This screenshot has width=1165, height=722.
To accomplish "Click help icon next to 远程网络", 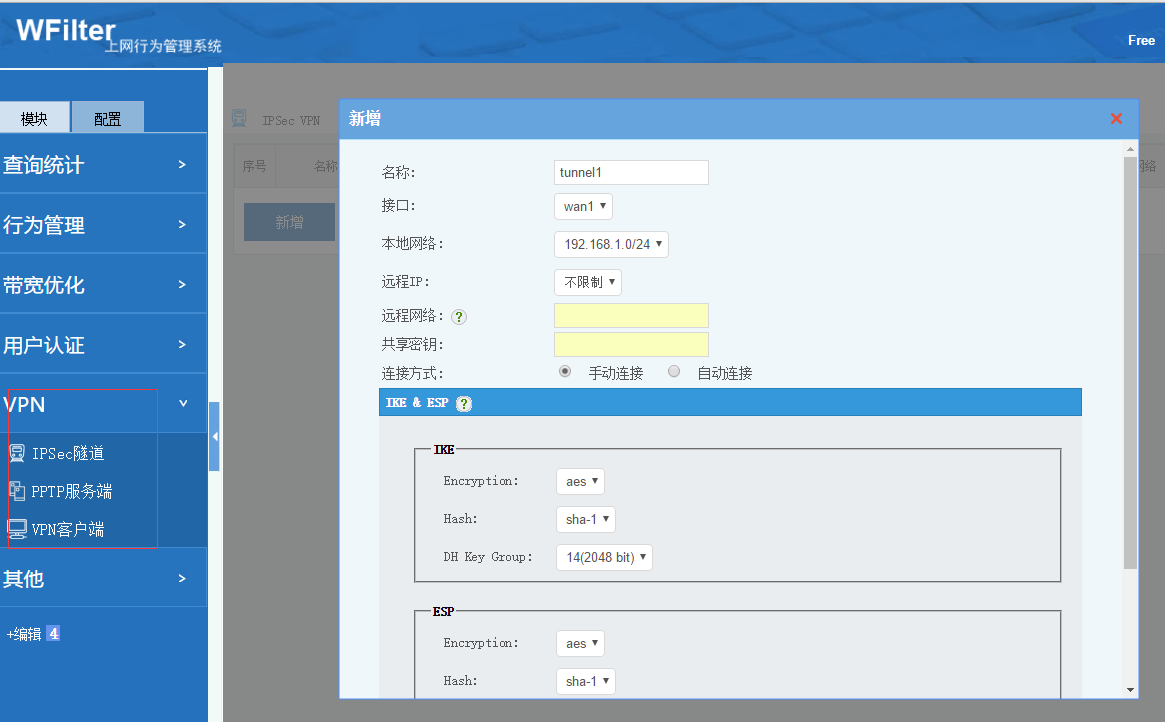I will 459,317.
